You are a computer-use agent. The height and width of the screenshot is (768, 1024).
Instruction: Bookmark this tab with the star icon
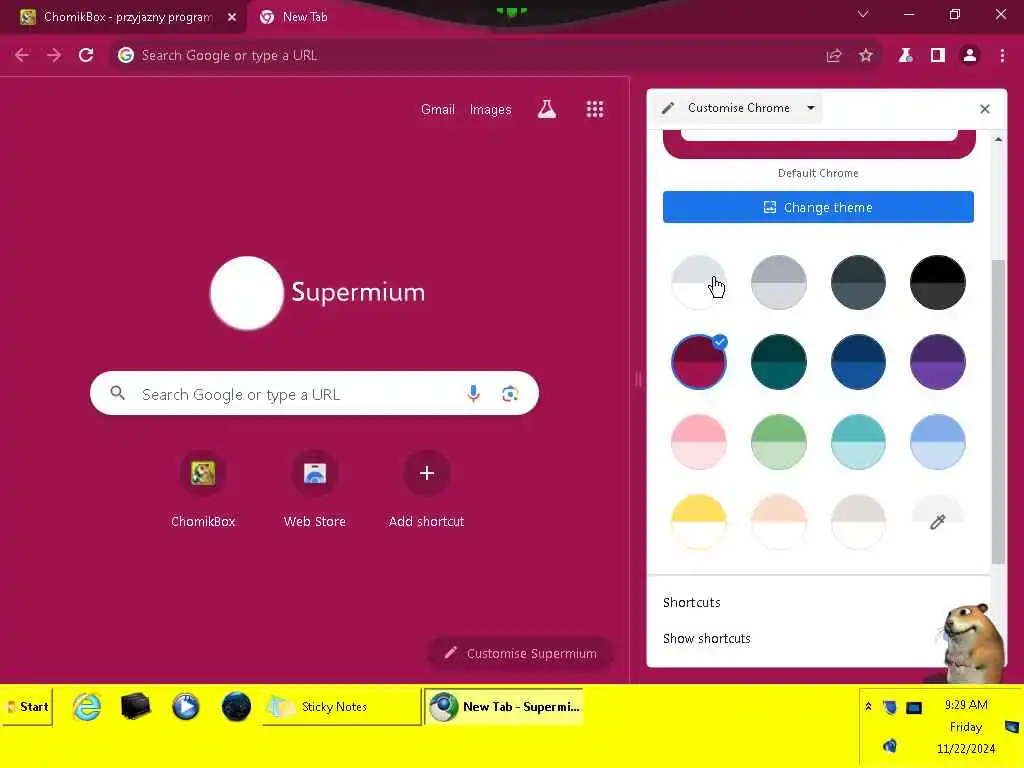(866, 56)
